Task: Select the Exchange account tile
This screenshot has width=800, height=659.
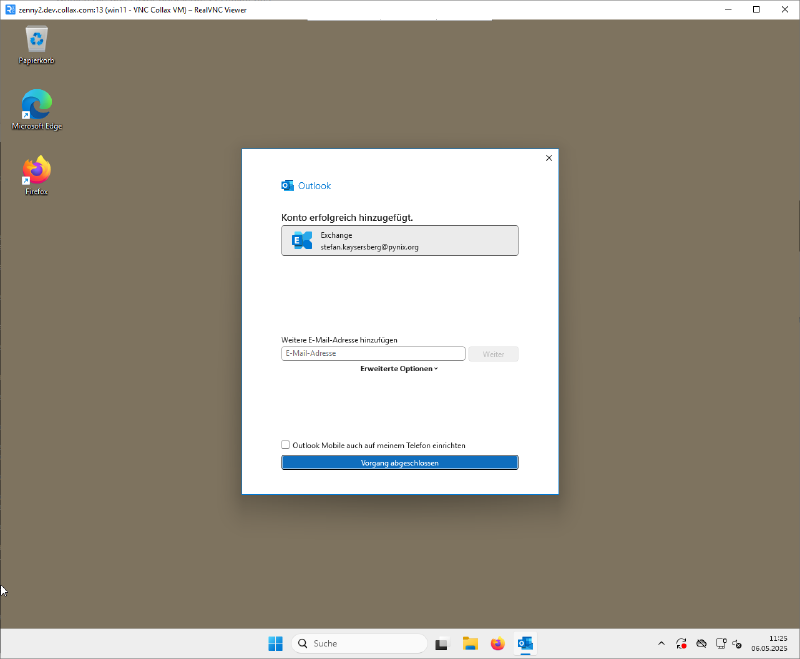Action: coord(400,240)
